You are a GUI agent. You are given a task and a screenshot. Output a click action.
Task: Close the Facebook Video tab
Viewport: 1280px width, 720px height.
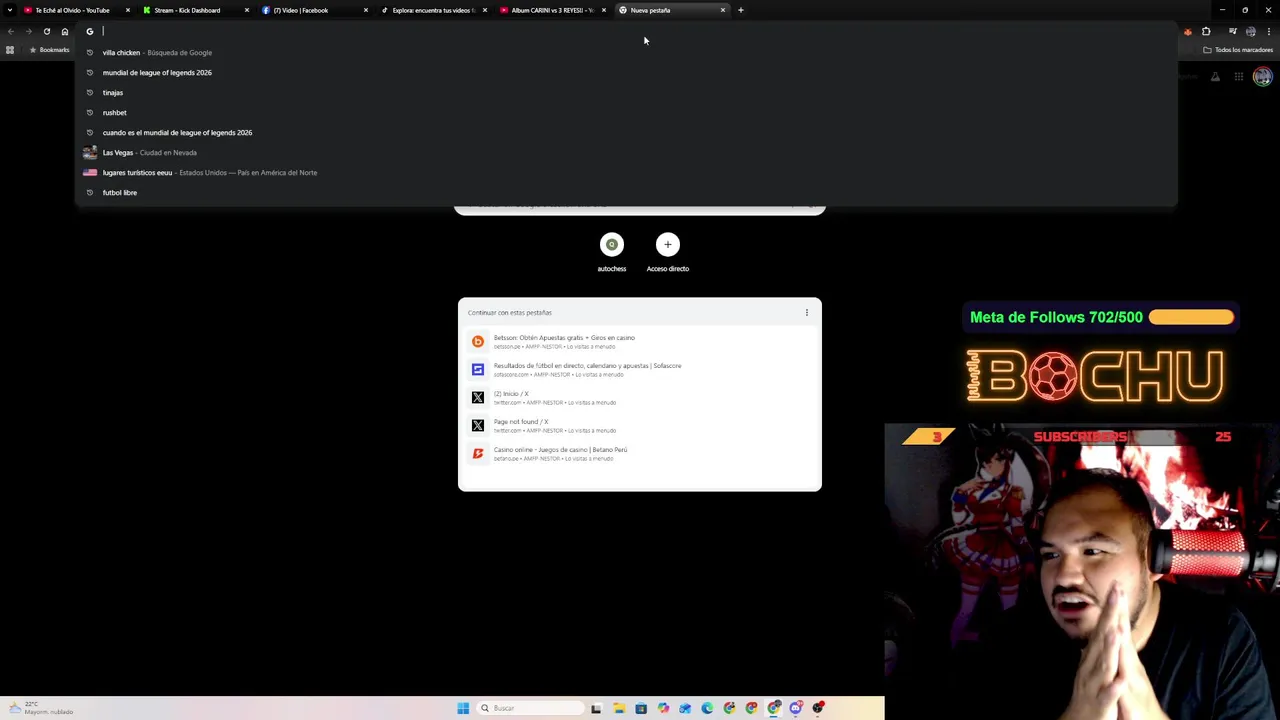pos(366,10)
